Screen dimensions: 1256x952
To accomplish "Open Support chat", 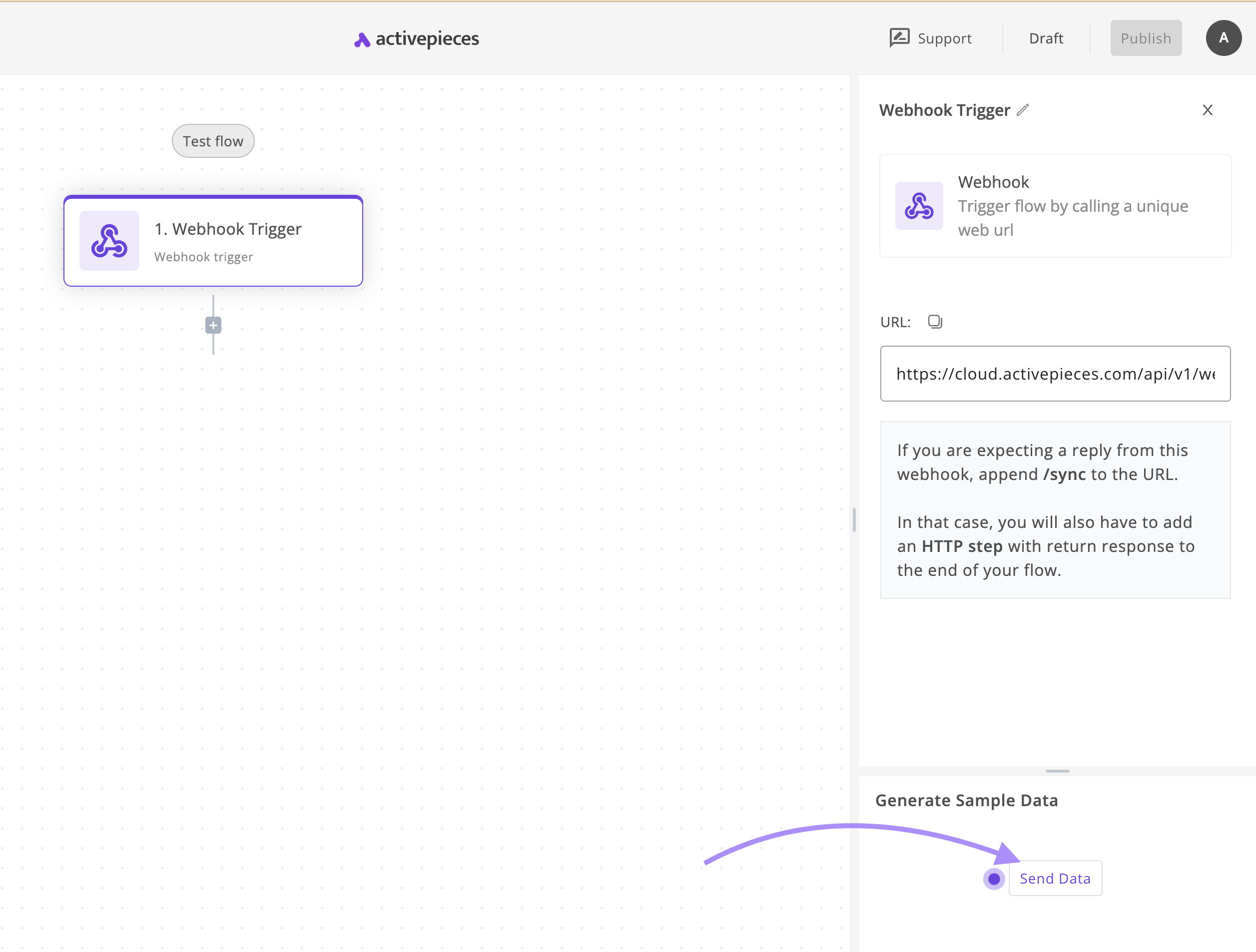I will [x=931, y=38].
